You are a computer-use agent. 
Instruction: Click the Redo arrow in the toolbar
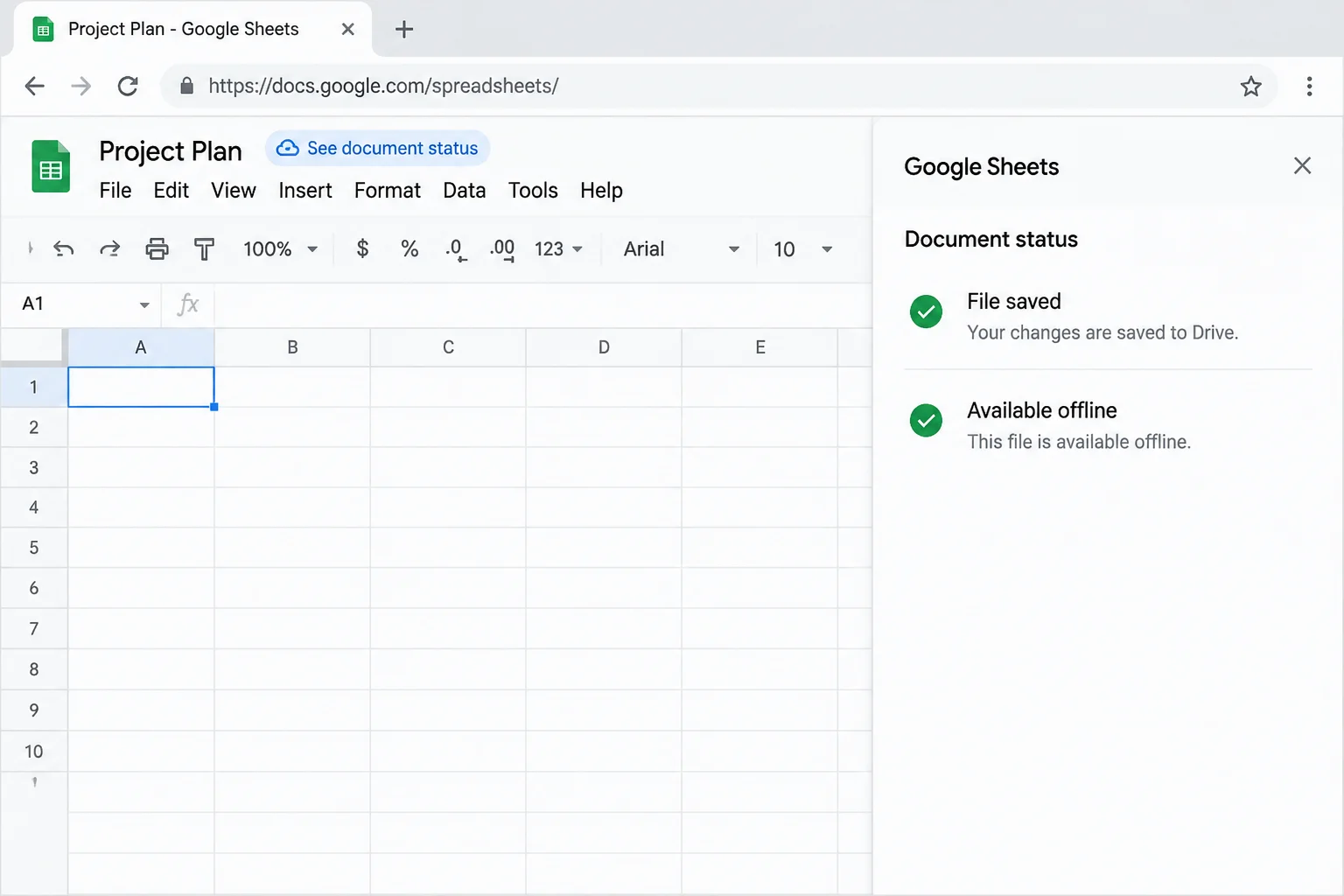[109, 249]
